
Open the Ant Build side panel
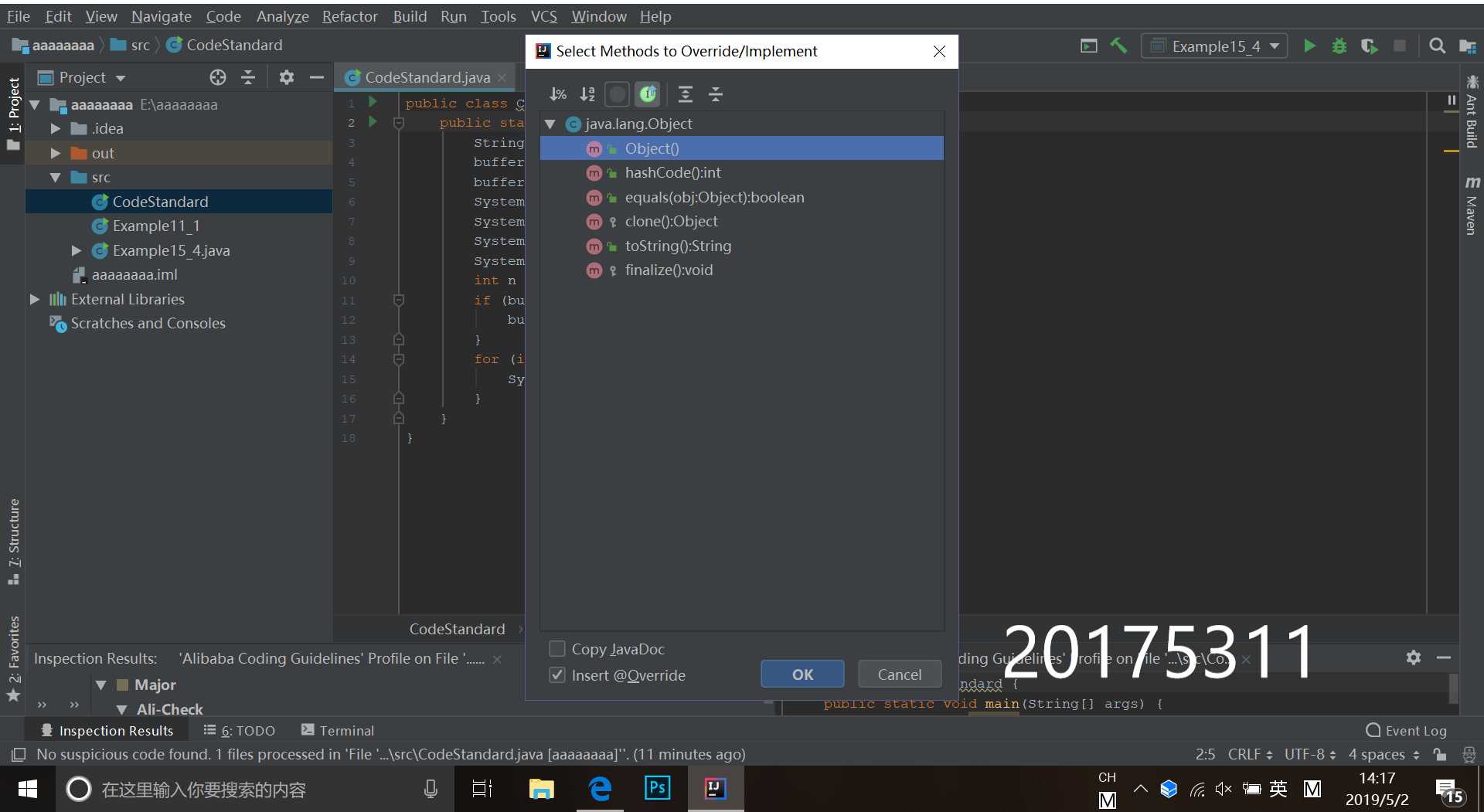coord(1472,112)
